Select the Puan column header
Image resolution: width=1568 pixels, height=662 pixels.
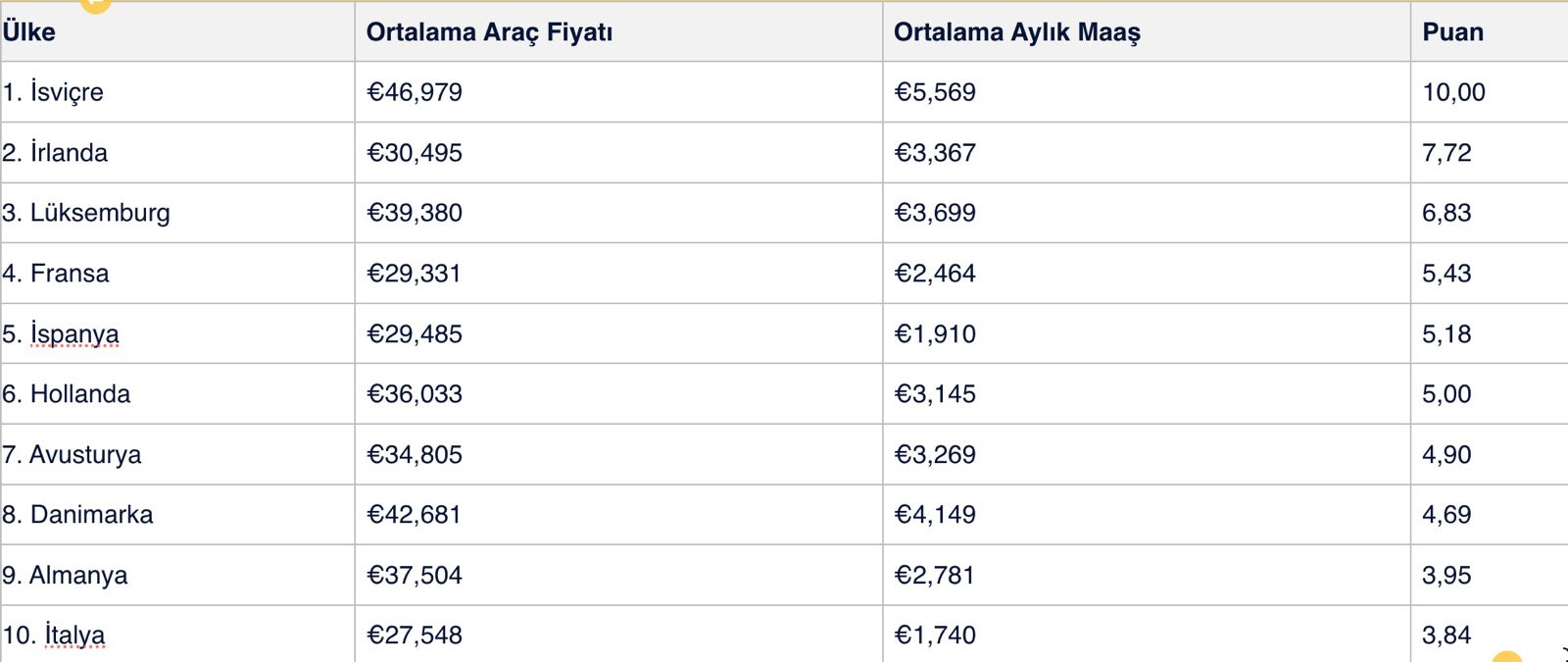[1490, 31]
